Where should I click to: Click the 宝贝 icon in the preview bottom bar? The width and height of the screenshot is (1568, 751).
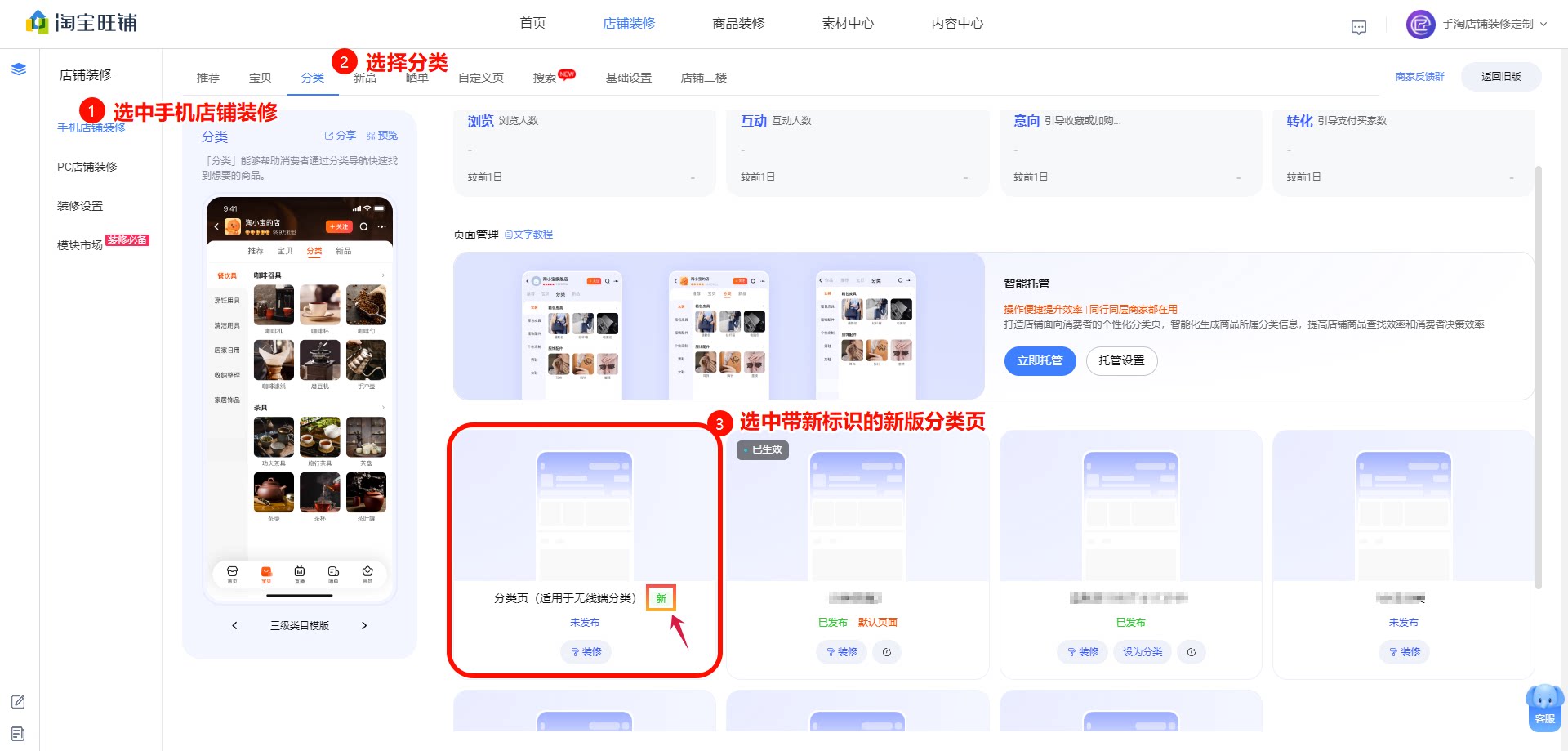tap(266, 574)
